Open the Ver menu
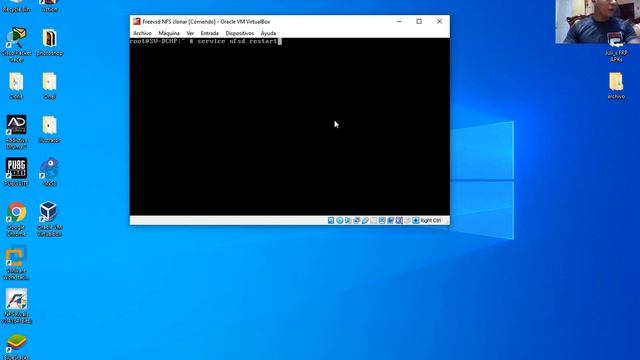The image size is (640, 360). click(x=190, y=33)
